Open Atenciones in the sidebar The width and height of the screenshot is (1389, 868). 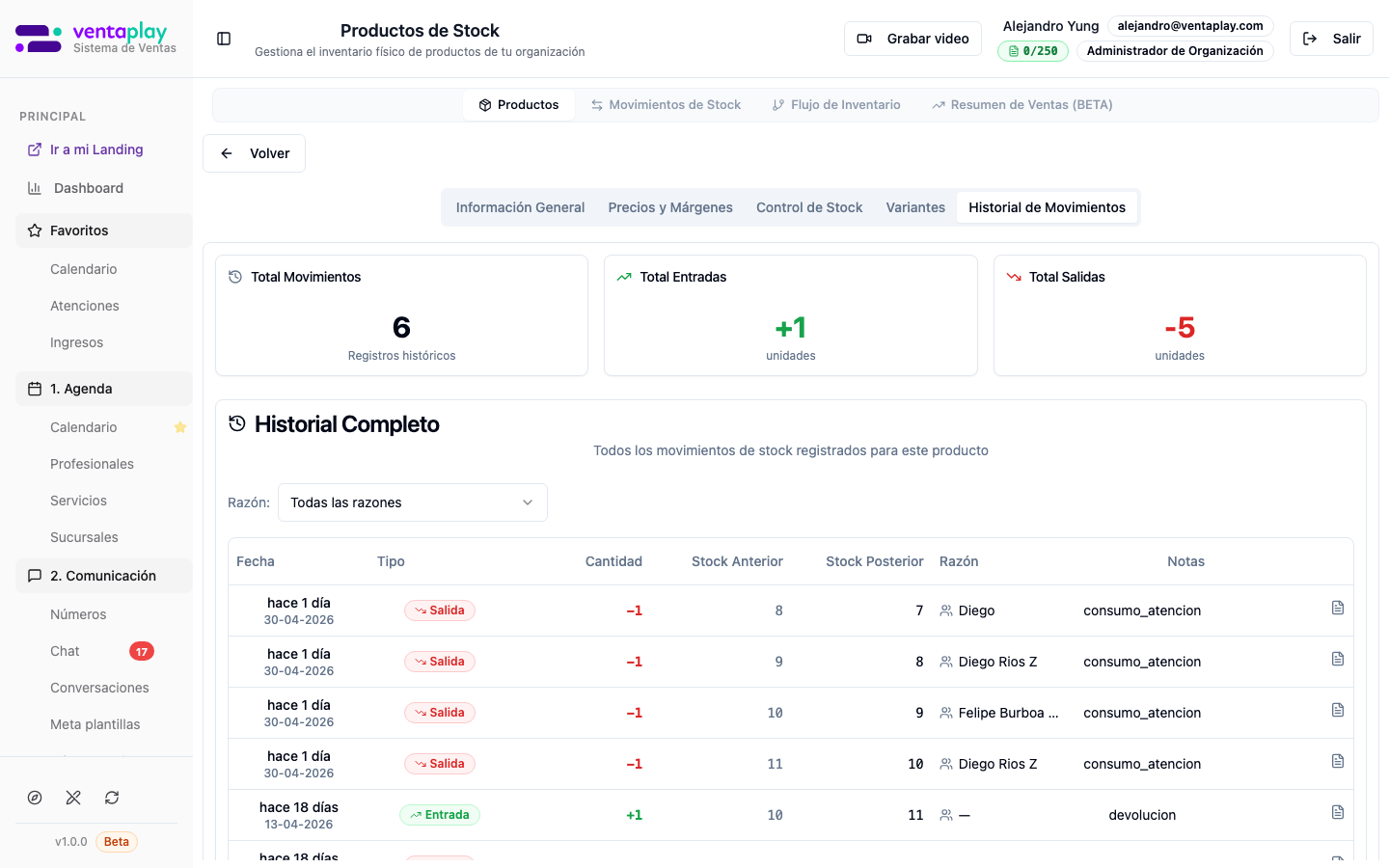tap(85, 306)
